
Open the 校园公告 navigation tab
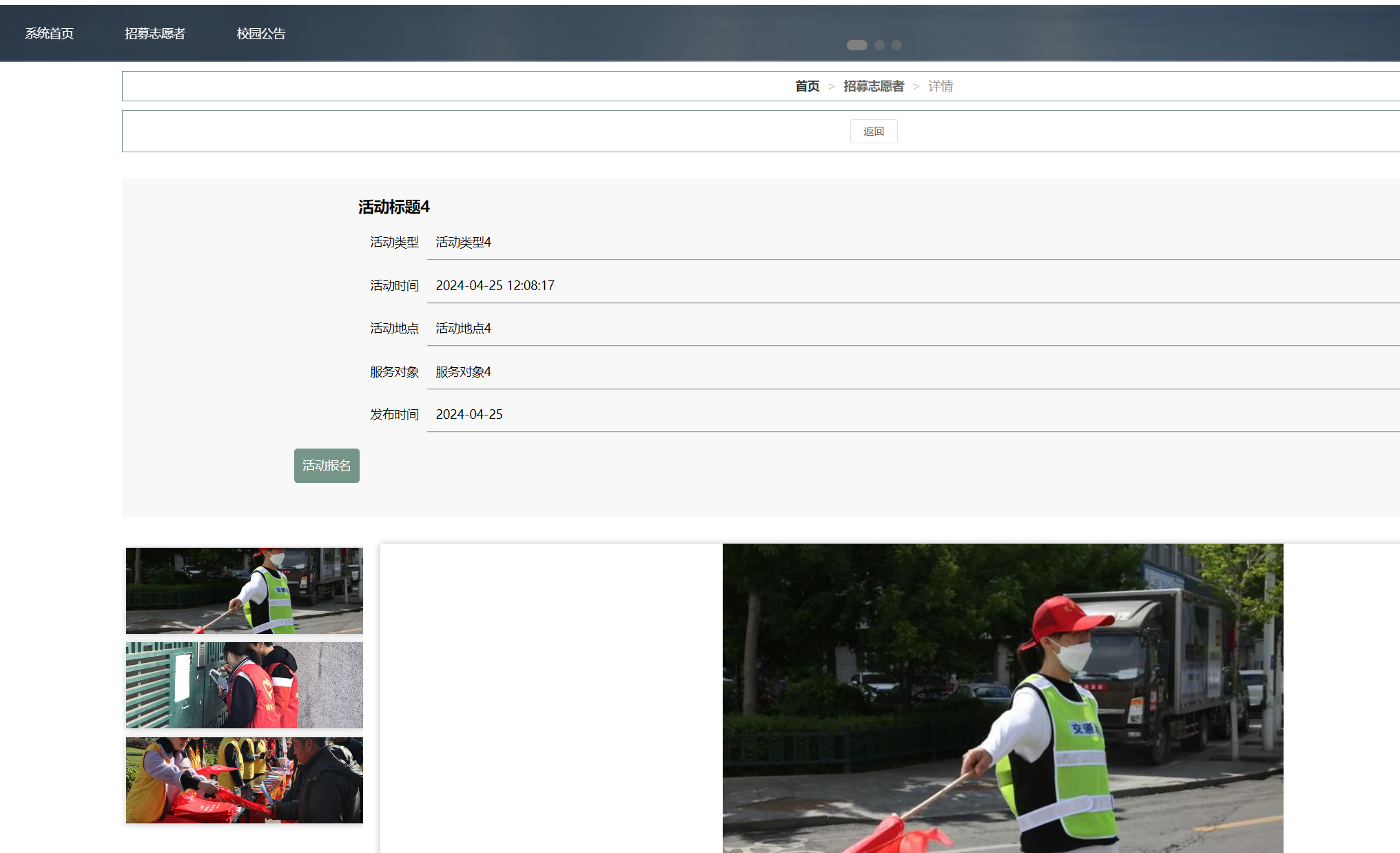(x=261, y=34)
